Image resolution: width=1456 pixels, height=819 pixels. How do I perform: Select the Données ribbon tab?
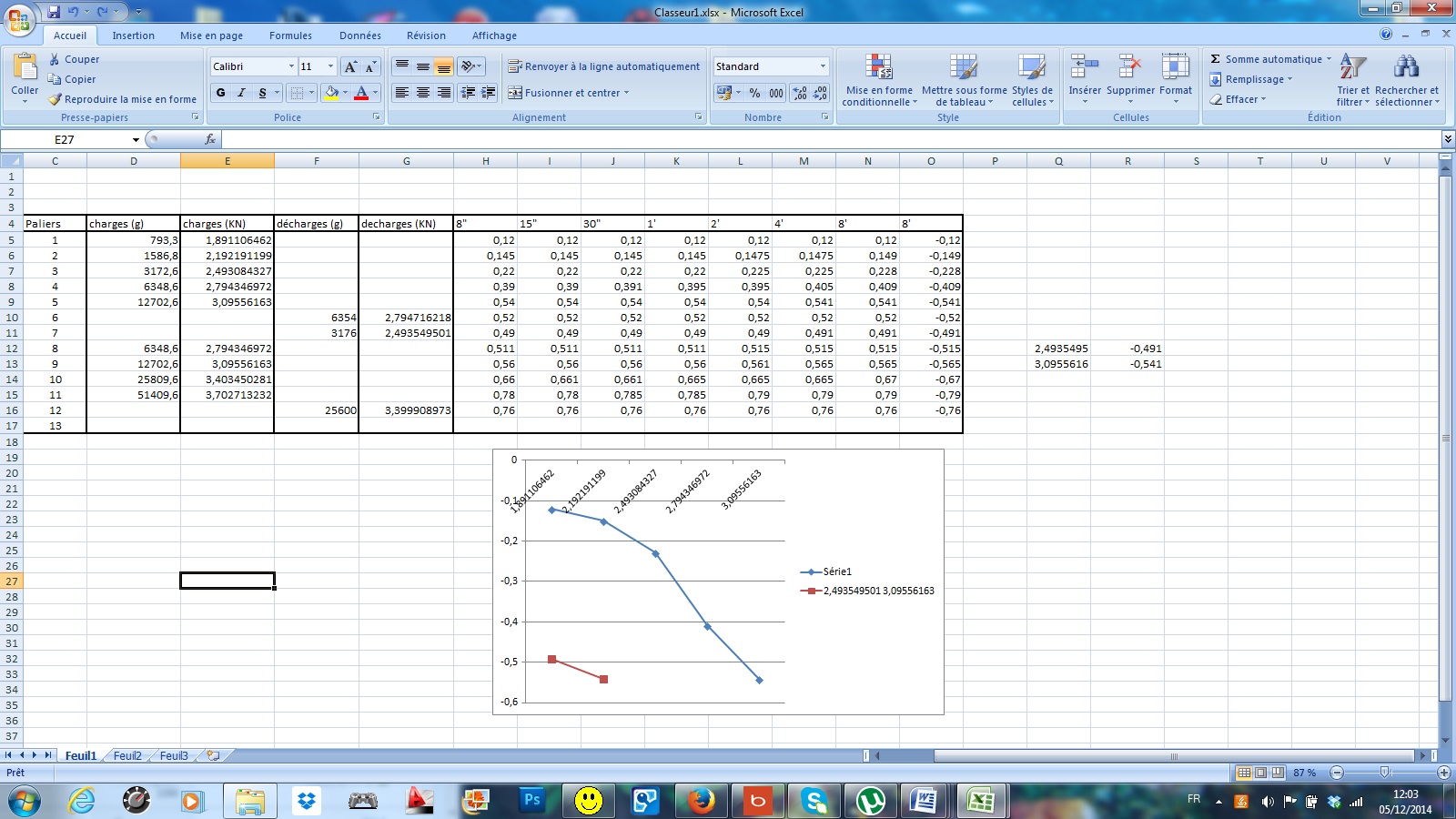click(x=360, y=35)
